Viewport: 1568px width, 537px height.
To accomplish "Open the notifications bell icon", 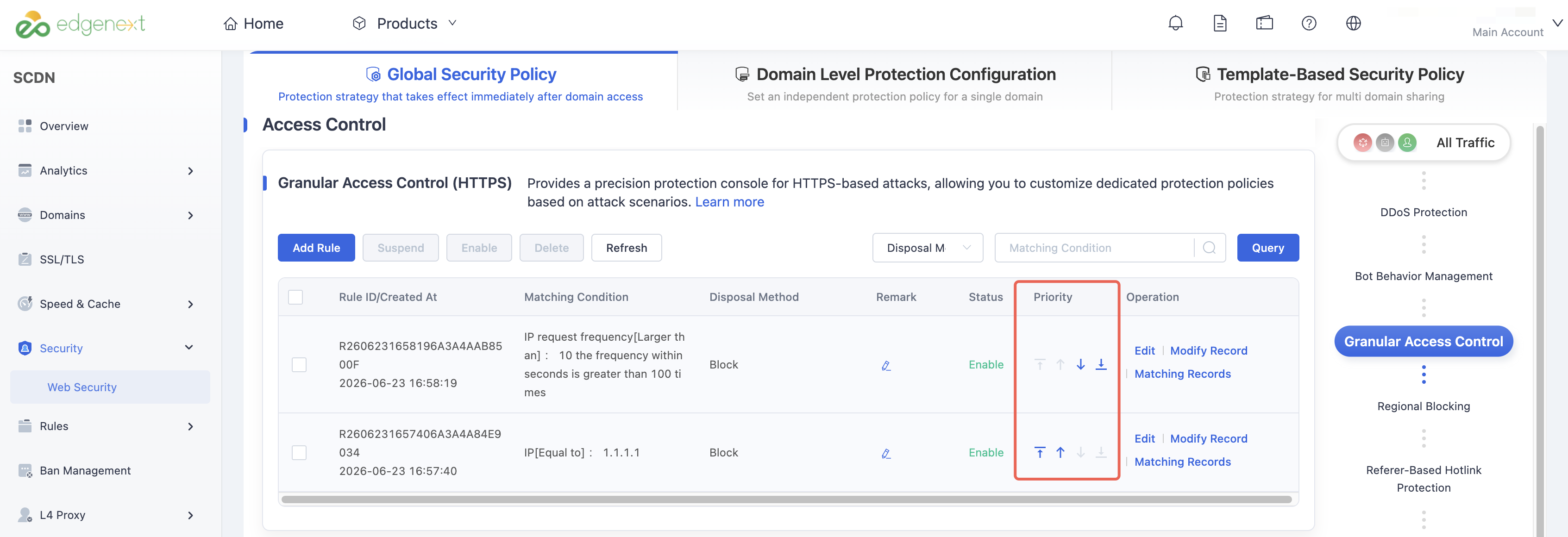I will 1175,23.
